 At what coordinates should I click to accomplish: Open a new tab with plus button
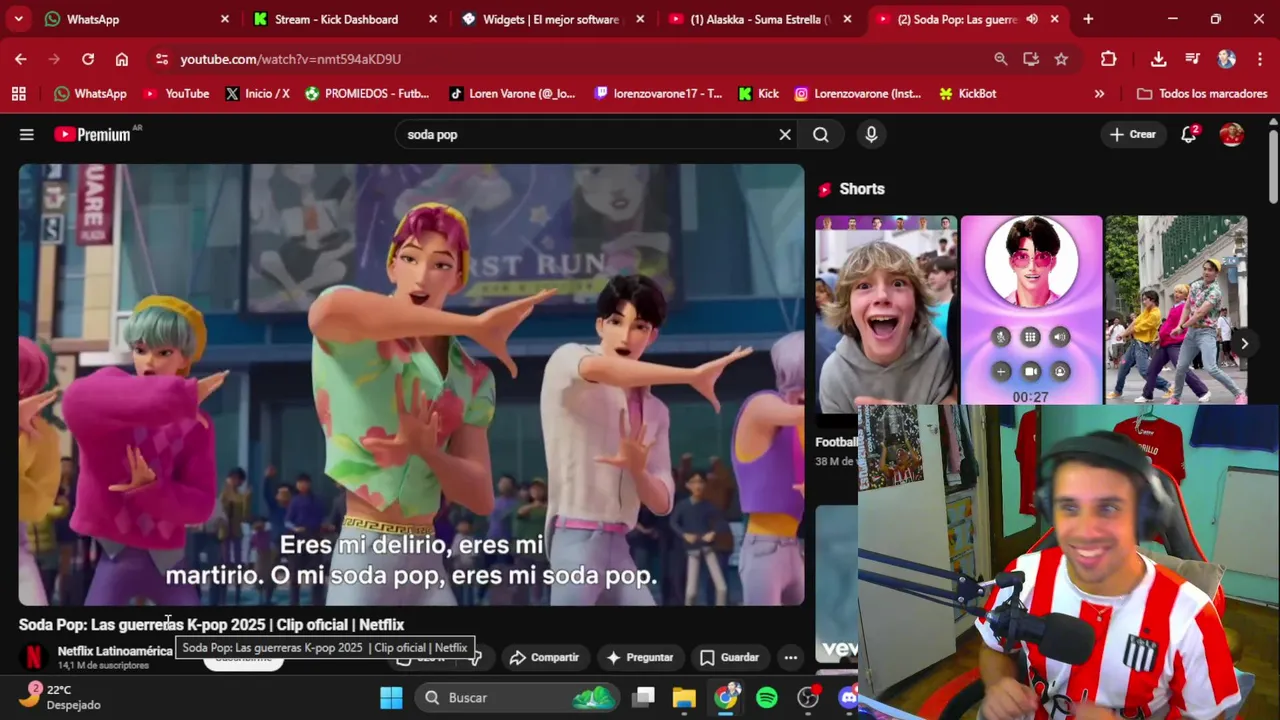pos(1088,19)
